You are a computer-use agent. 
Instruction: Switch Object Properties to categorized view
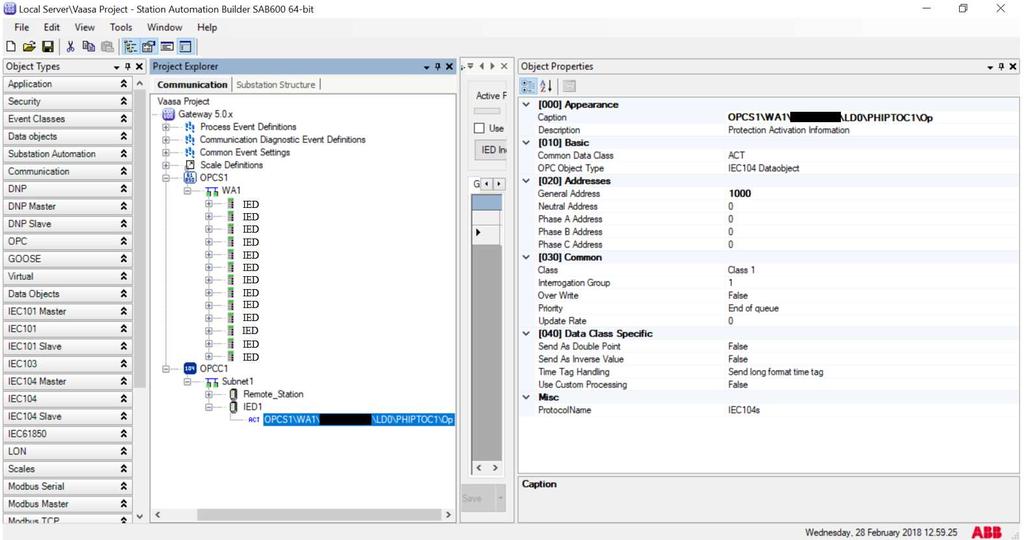click(528, 86)
